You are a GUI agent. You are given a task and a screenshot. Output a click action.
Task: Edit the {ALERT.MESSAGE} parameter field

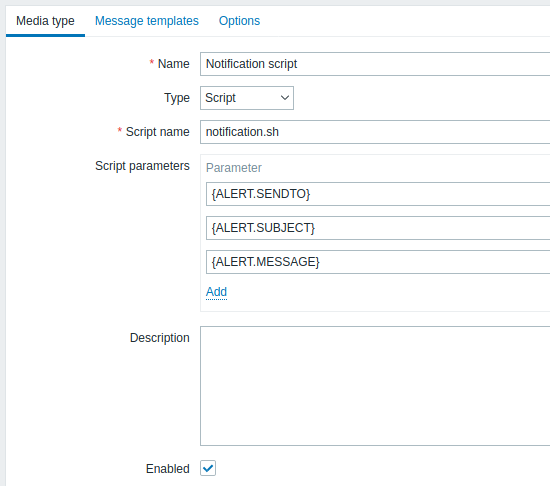coord(378,262)
